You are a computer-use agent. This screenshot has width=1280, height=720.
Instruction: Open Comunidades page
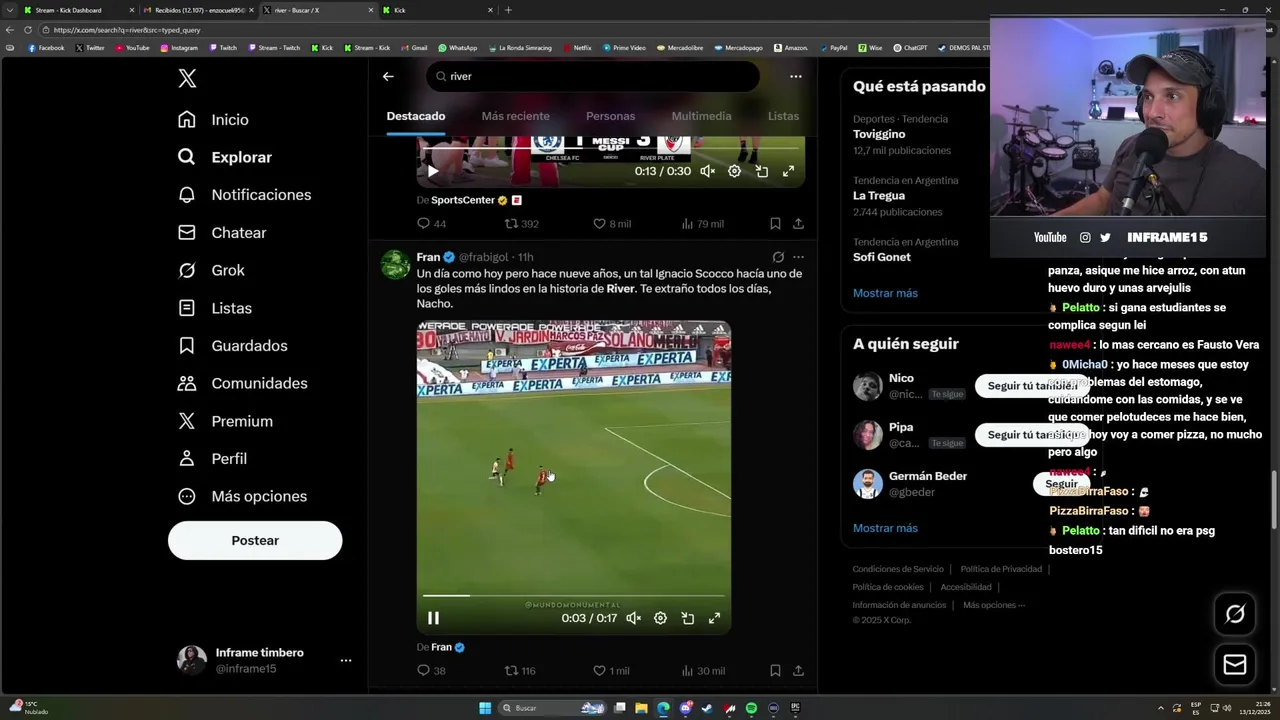[242, 383]
